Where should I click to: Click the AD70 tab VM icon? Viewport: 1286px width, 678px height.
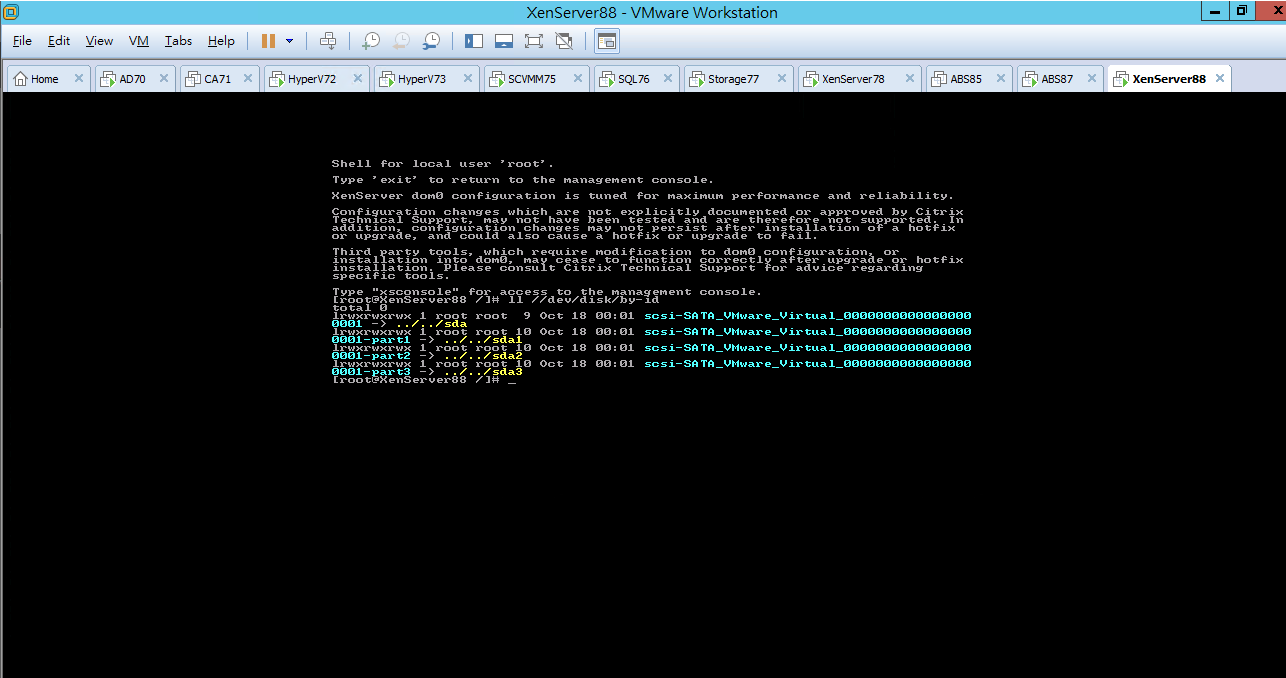(108, 79)
